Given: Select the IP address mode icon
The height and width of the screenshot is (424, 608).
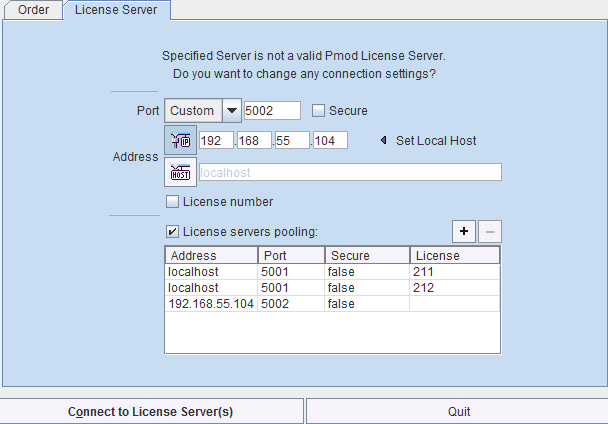Looking at the screenshot, I should pyautogui.click(x=180, y=140).
